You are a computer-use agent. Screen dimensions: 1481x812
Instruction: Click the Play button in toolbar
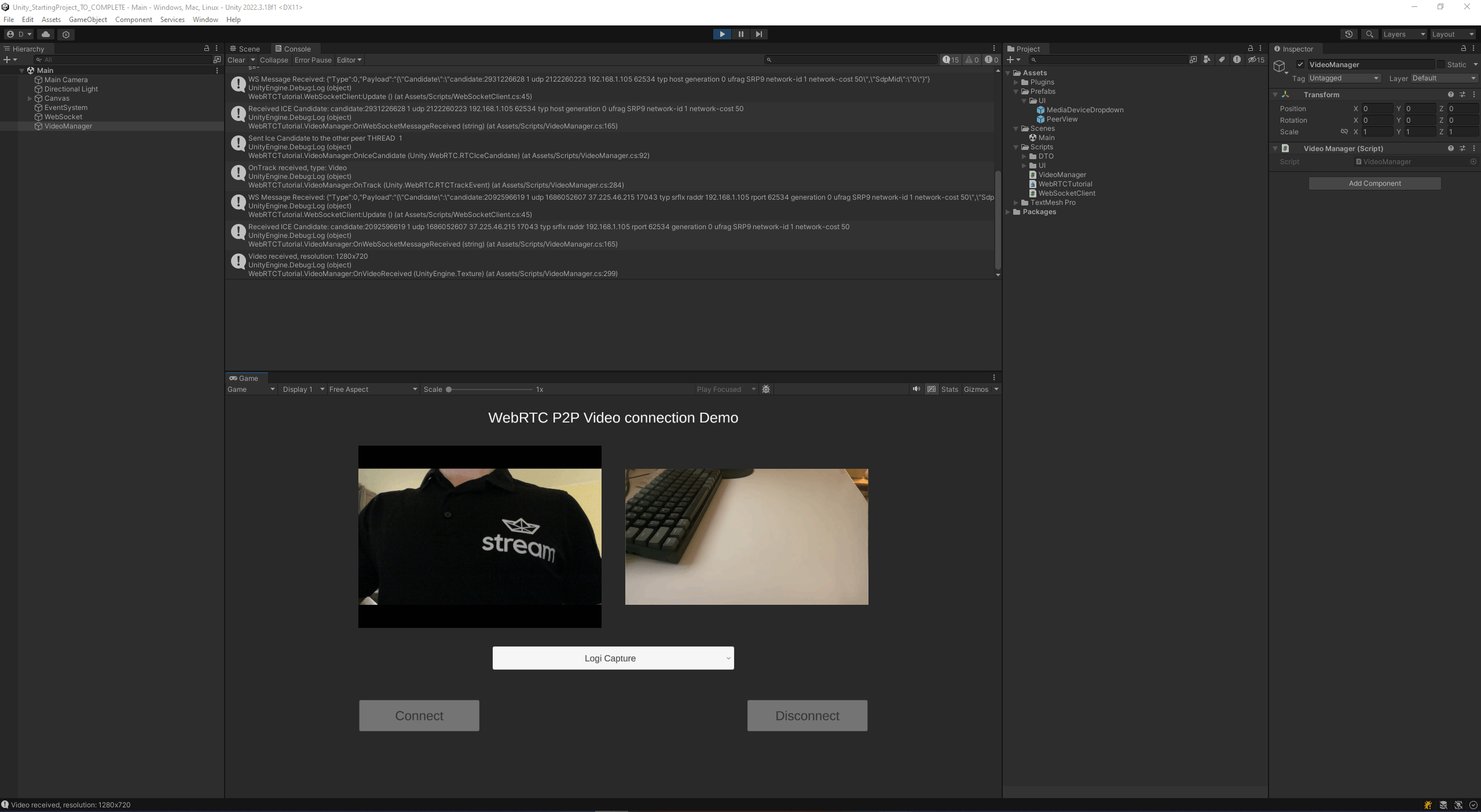(x=722, y=34)
